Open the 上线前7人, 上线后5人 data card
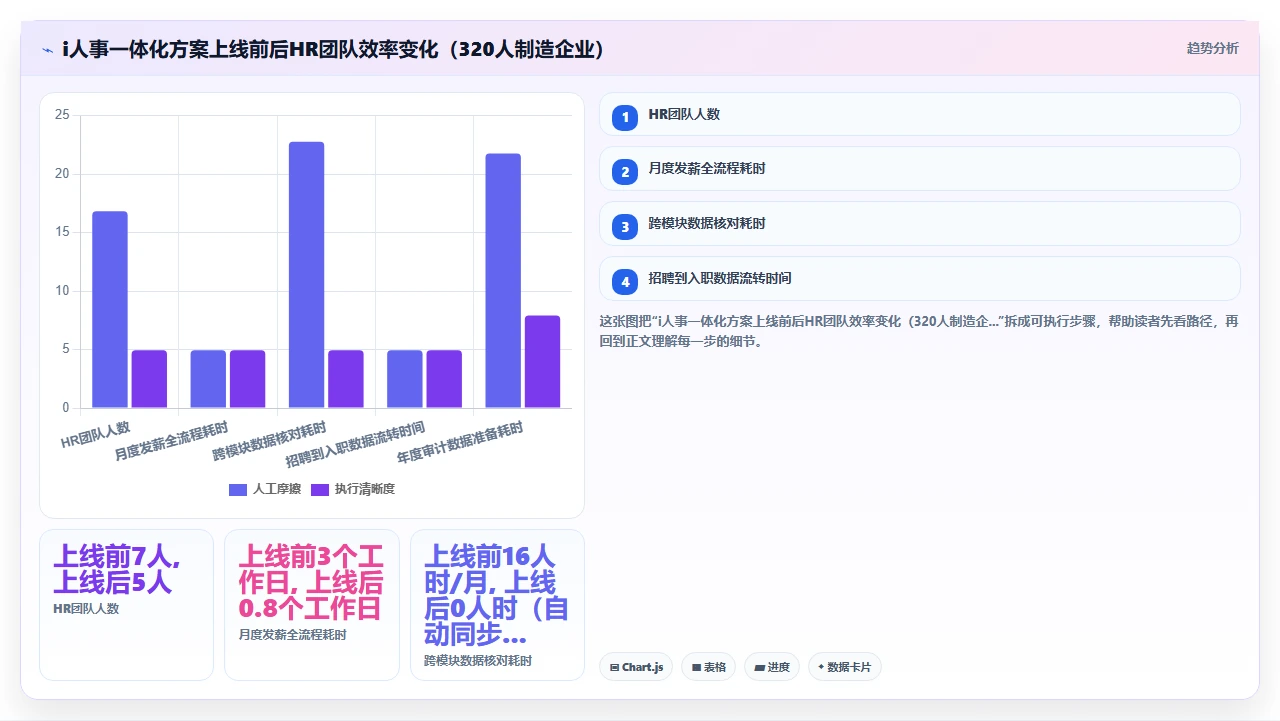 [x=126, y=605]
